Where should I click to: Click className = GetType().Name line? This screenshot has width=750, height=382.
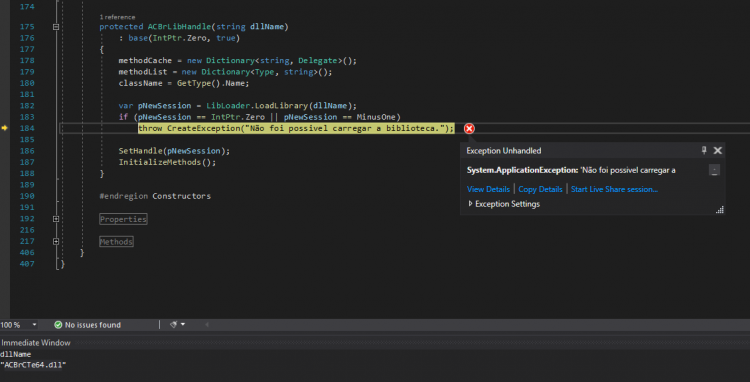(x=184, y=83)
